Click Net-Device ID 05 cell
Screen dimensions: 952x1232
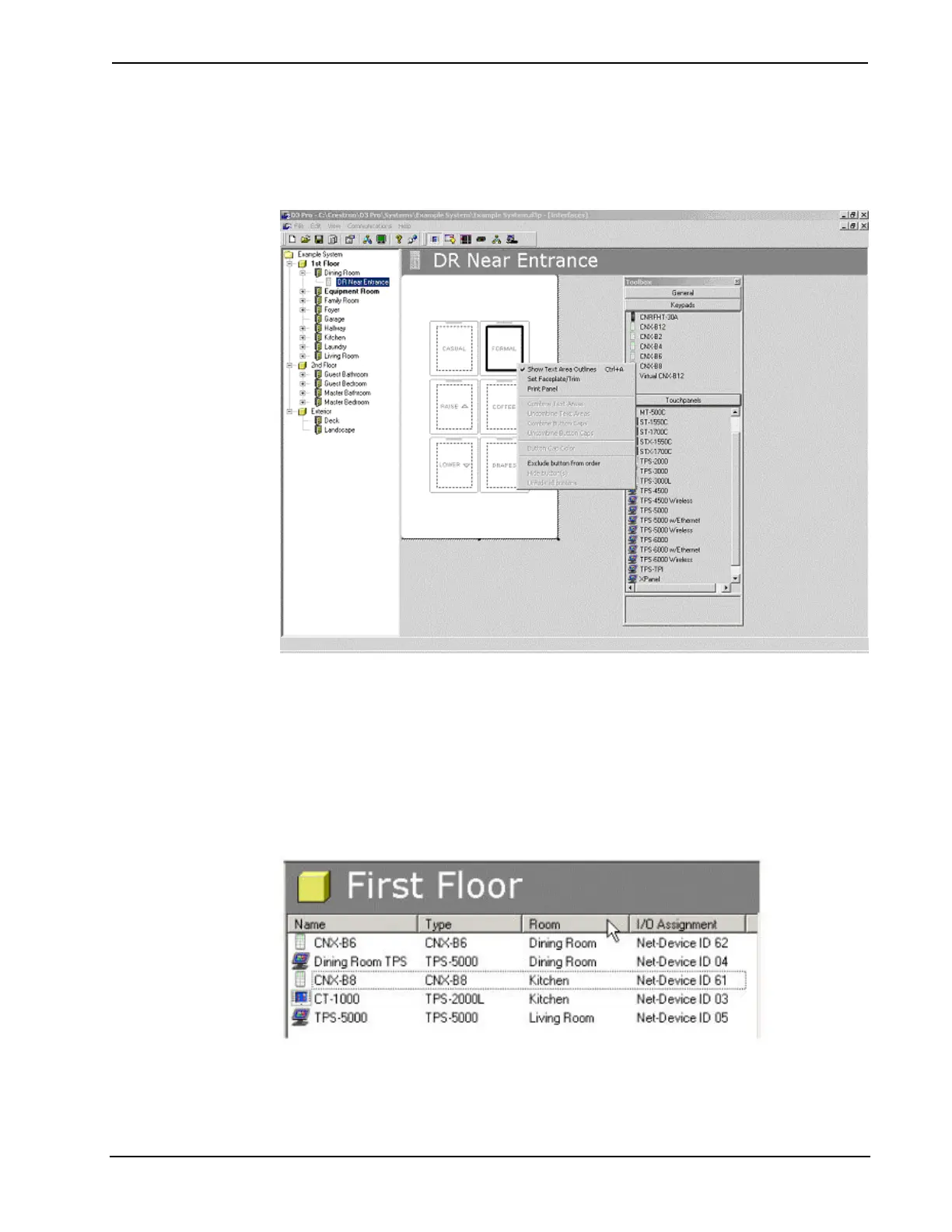[682, 1017]
